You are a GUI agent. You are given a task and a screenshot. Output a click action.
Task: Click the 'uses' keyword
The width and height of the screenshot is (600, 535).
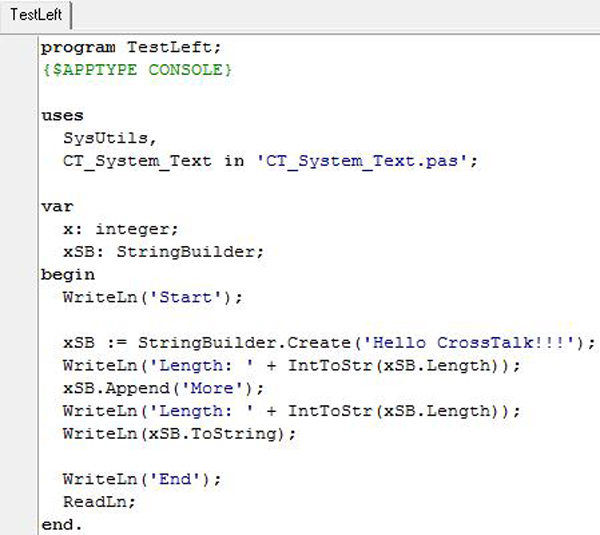pyautogui.click(x=62, y=115)
